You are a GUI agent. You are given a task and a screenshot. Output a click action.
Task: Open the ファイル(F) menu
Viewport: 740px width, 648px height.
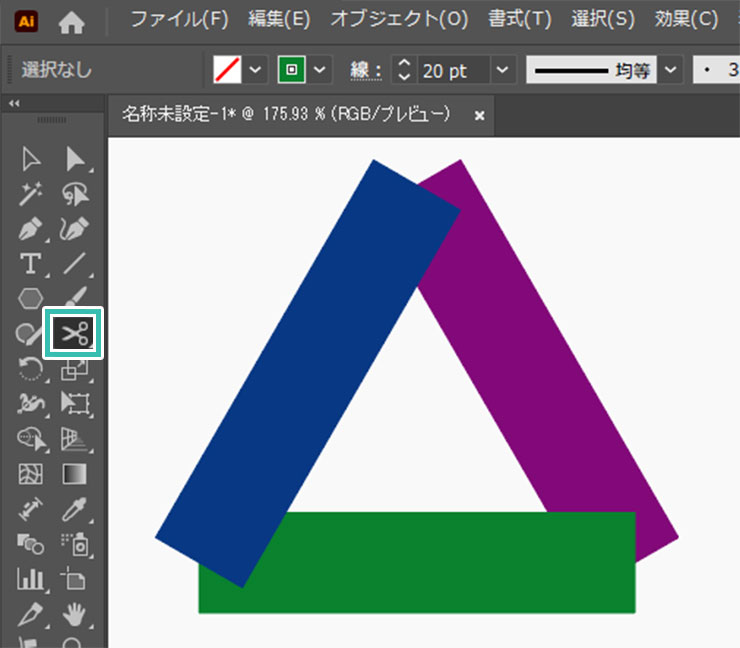[x=180, y=19]
